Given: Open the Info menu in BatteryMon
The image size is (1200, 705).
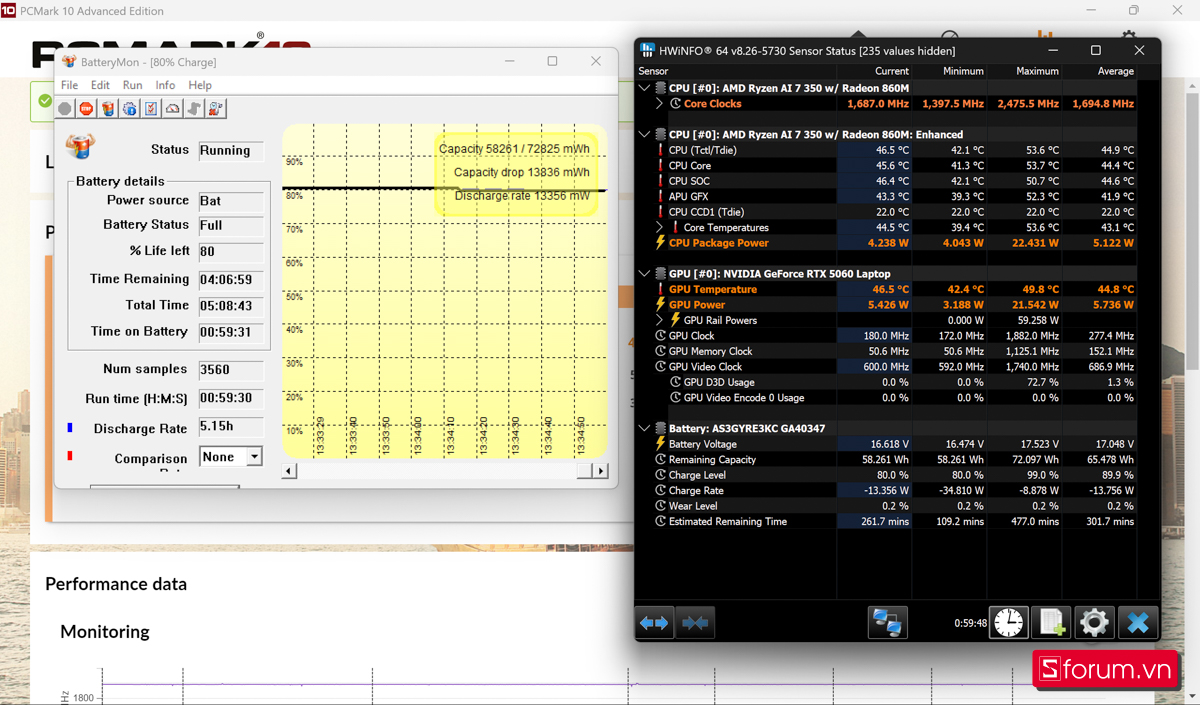Looking at the screenshot, I should click(165, 85).
